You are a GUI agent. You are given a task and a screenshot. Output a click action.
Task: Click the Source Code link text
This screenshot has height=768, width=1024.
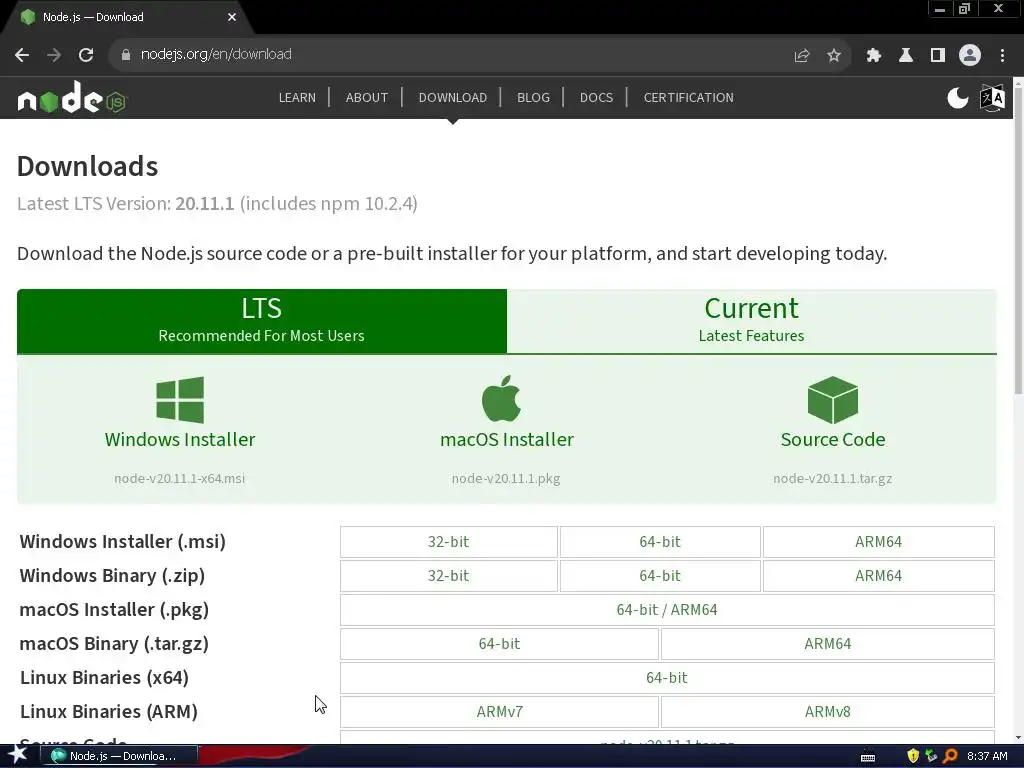coord(833,440)
